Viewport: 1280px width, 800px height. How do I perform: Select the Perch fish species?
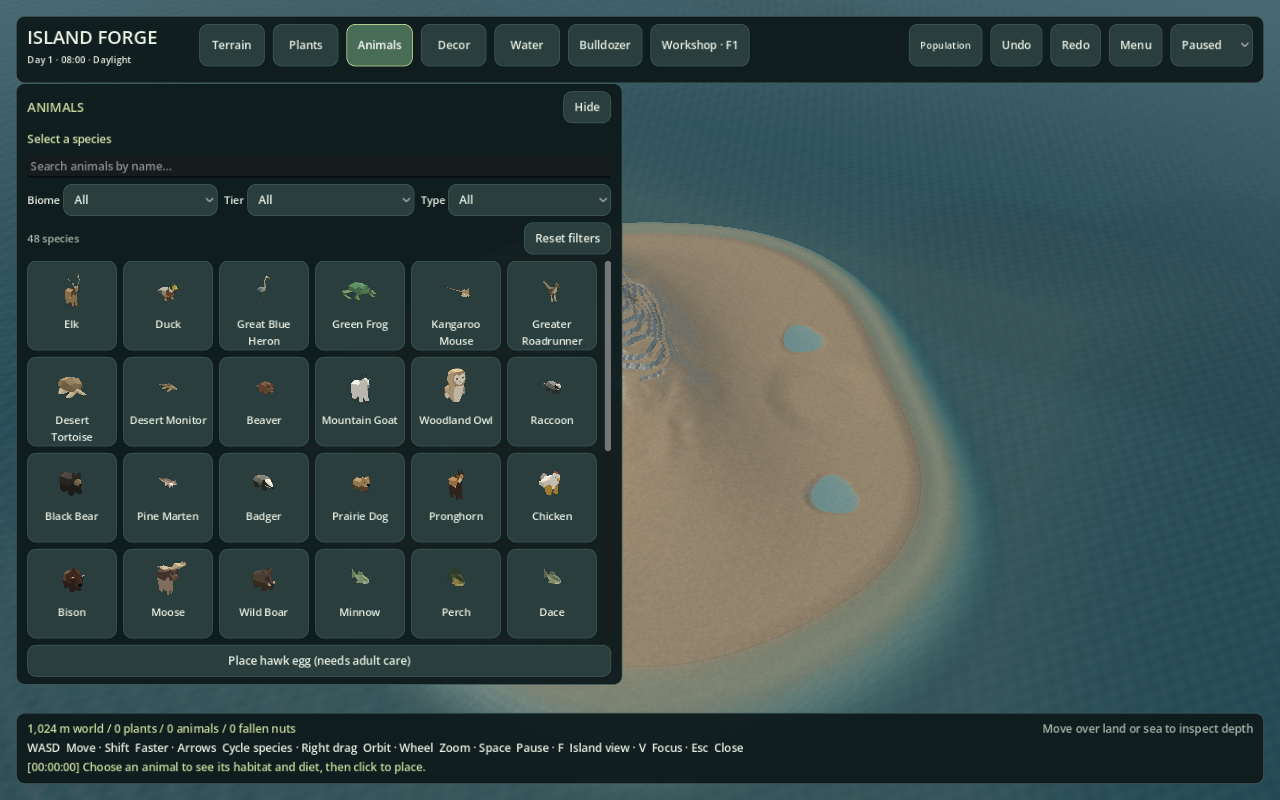click(456, 594)
